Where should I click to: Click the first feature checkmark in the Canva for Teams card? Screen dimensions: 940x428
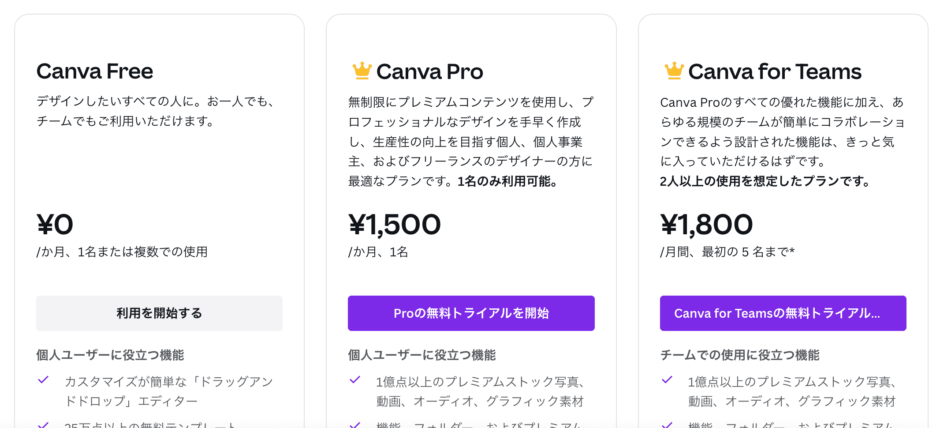667,380
